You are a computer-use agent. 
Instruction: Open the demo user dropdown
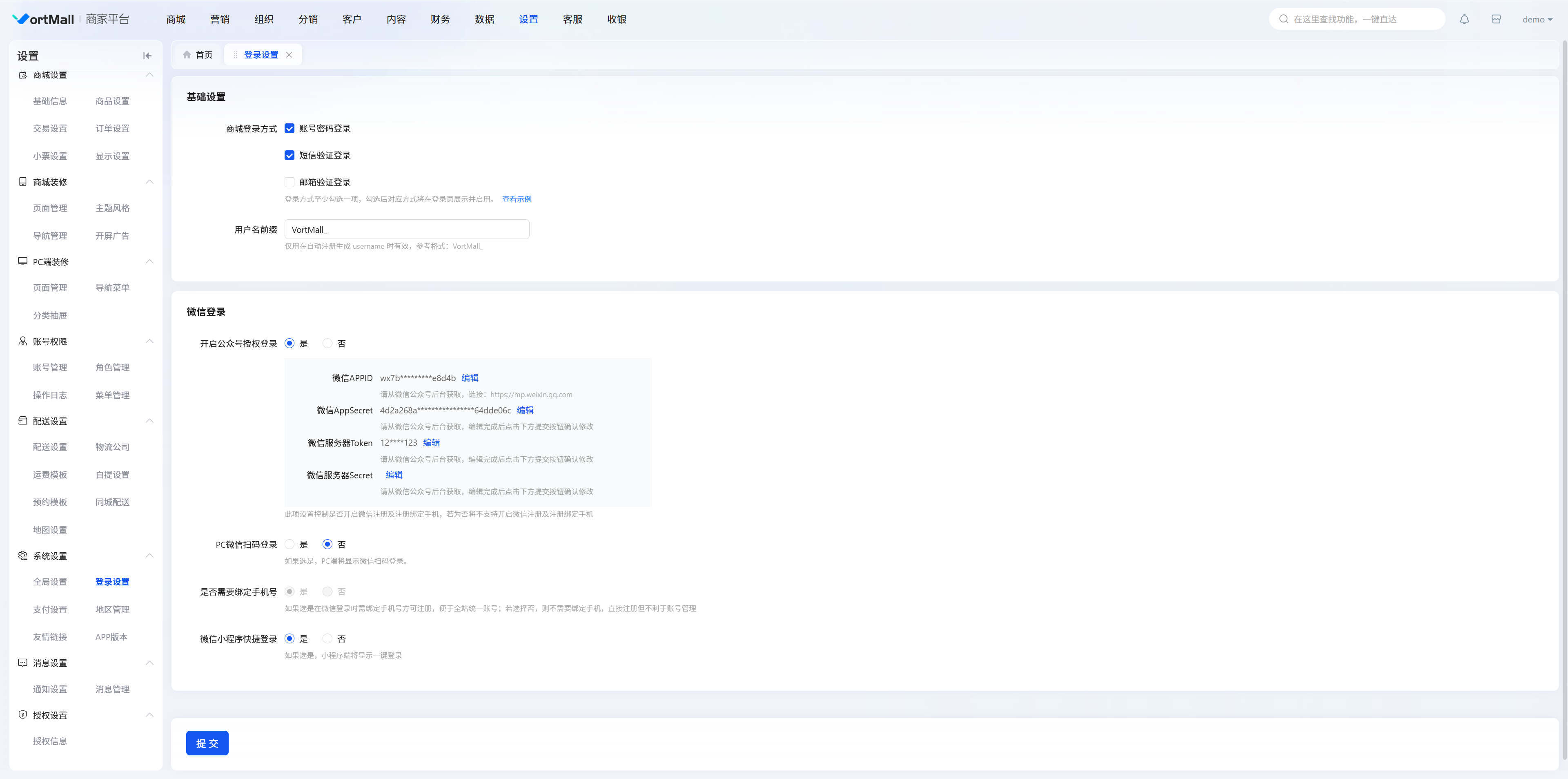[1536, 20]
